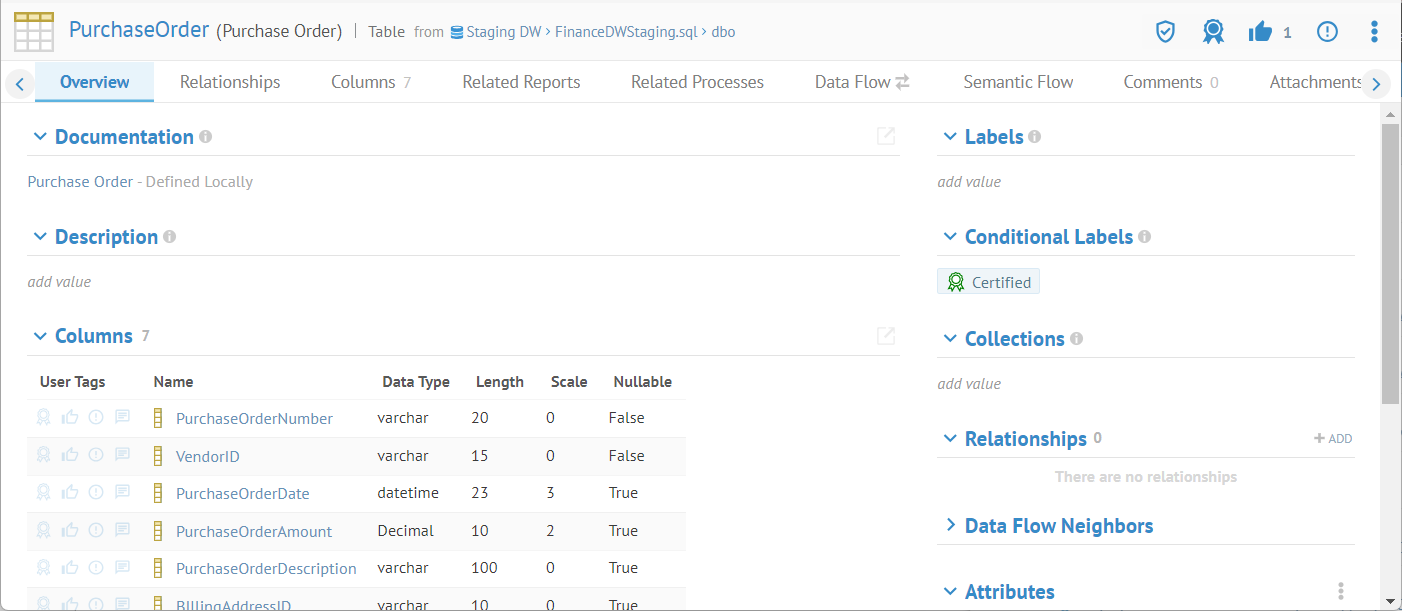Expand the Data Flow Neighbors section

[950, 526]
